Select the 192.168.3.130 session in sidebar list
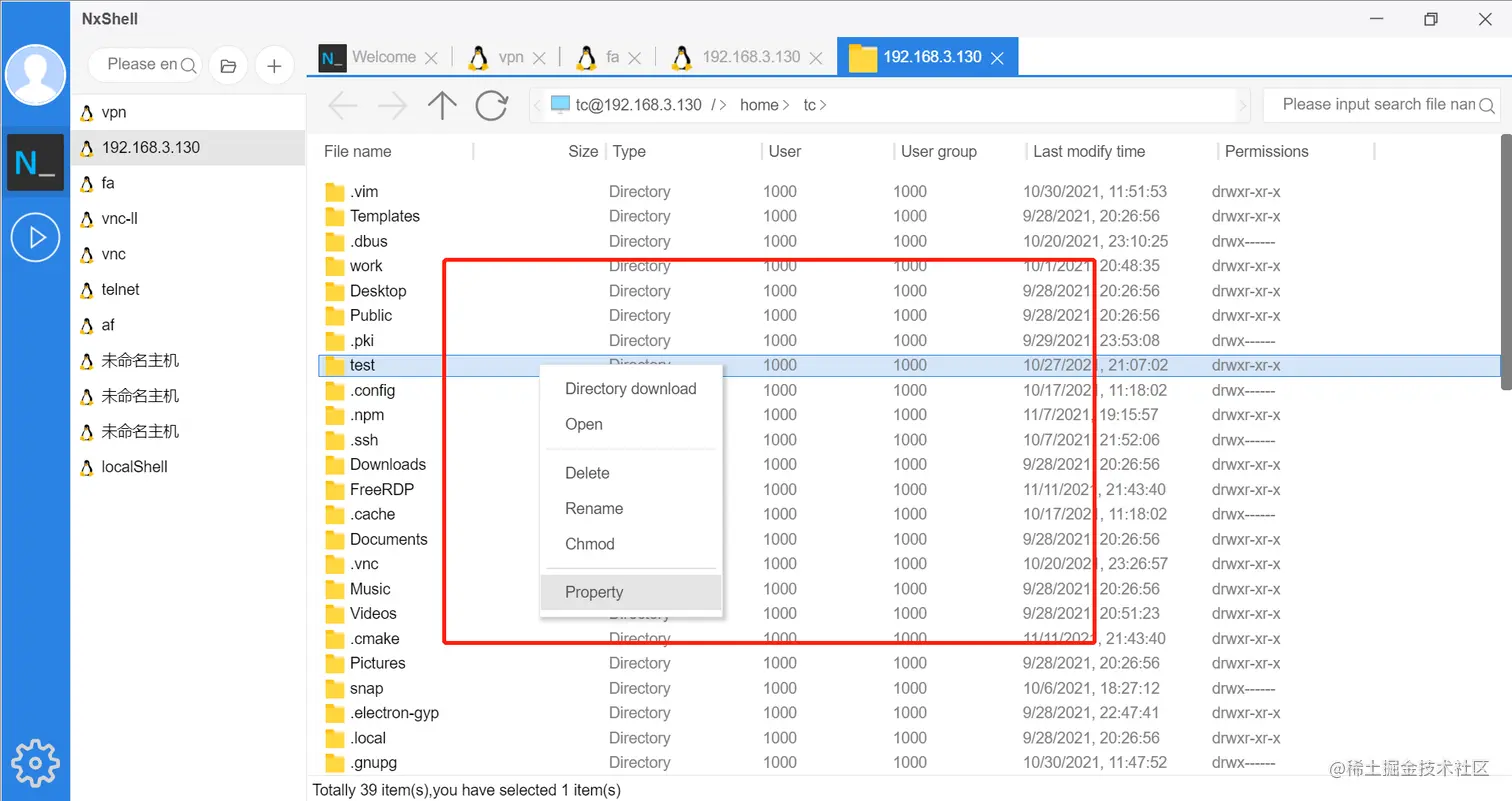1512x801 pixels. coord(188,148)
